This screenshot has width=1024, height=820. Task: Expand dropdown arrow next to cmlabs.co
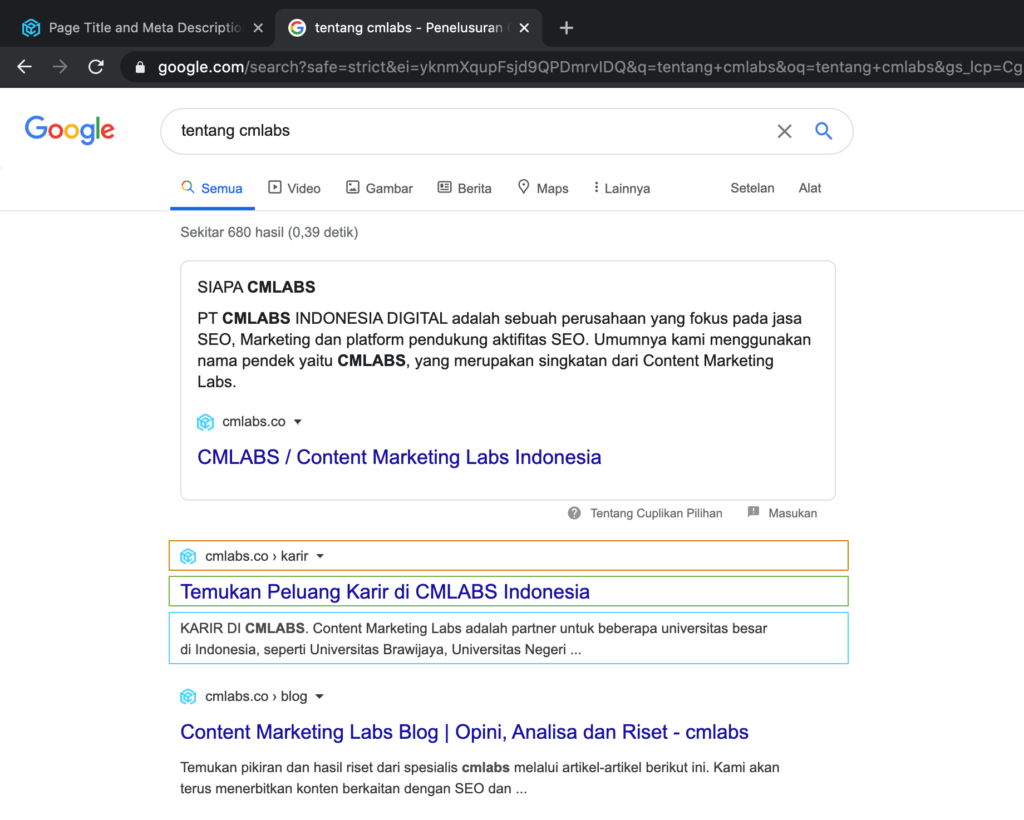point(298,422)
